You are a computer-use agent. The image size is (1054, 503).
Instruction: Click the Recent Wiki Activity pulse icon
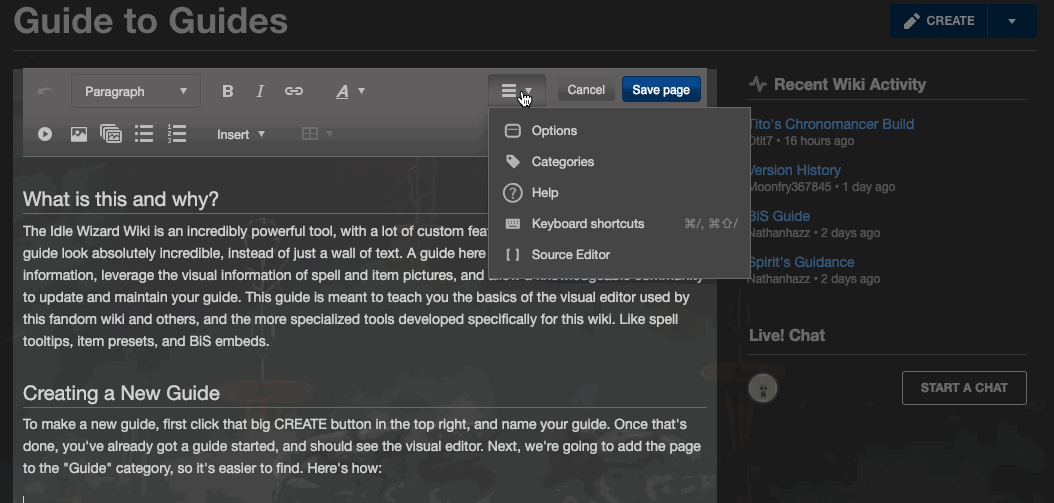758,85
